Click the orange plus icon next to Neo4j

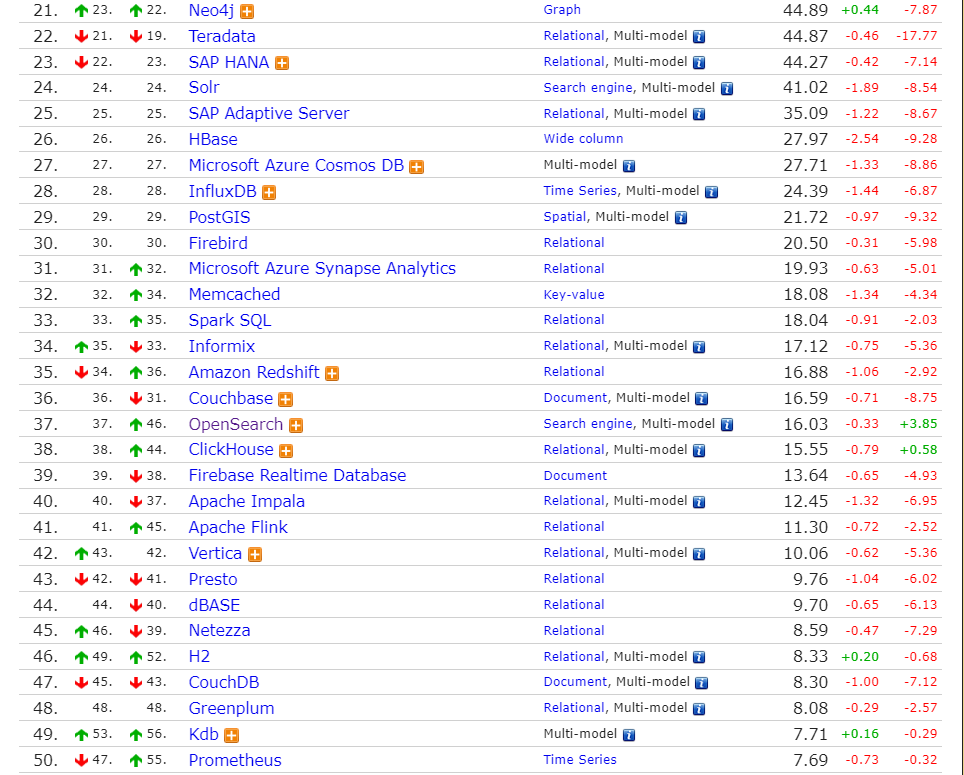coord(247,12)
